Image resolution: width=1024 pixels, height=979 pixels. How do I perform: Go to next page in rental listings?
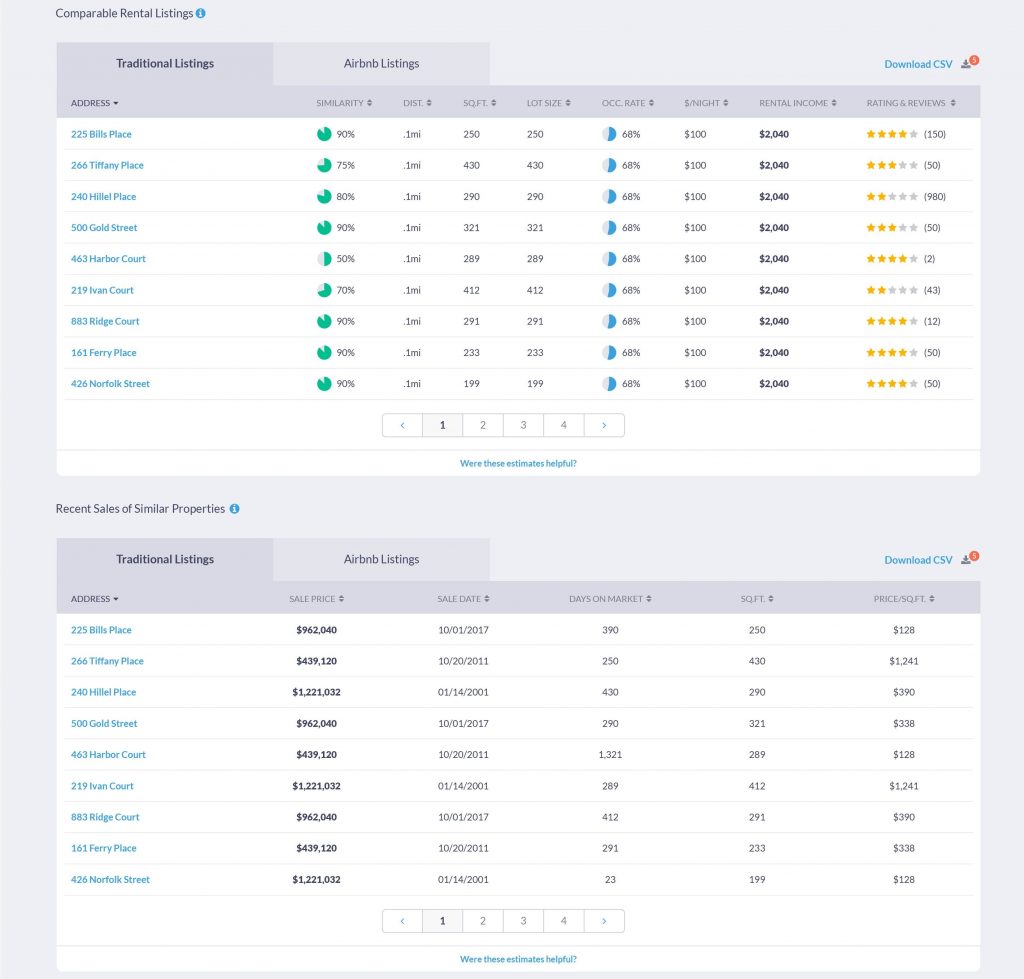(604, 425)
